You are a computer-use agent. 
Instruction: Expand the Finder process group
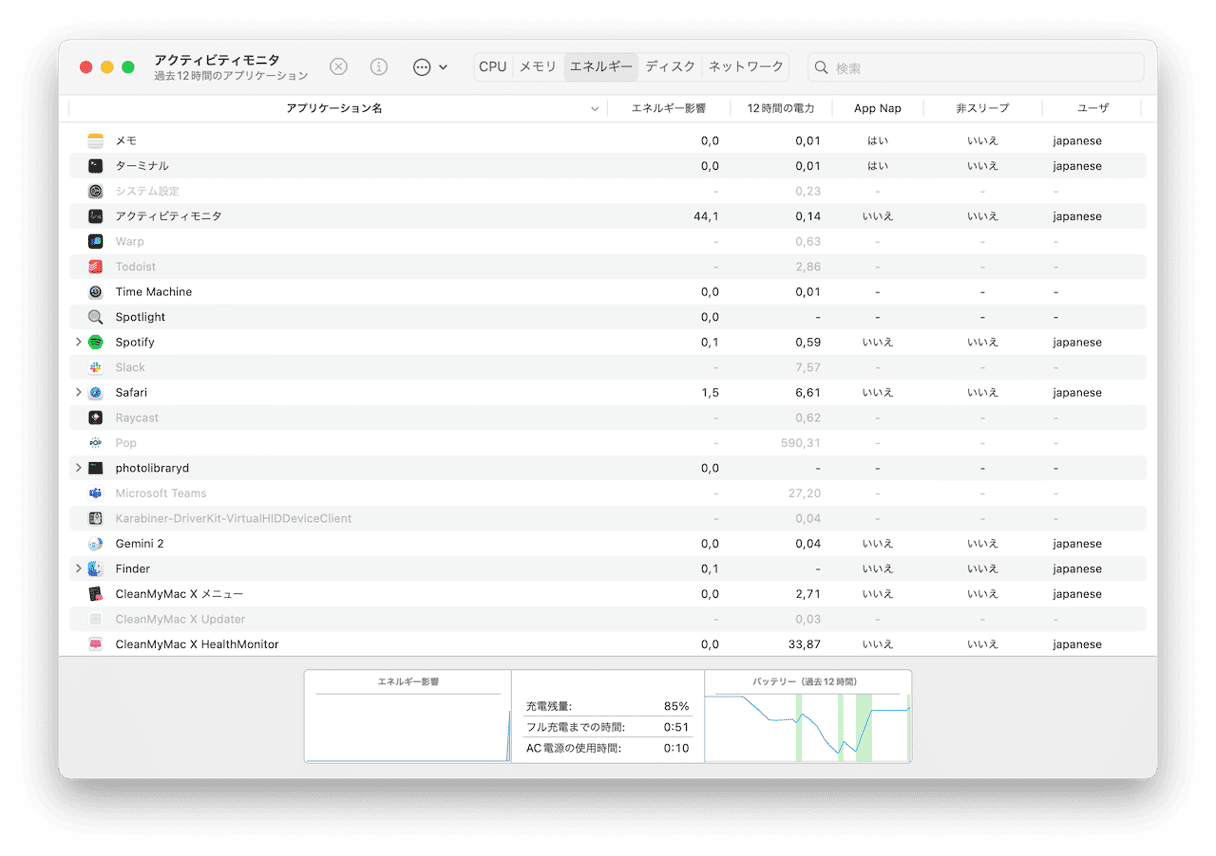click(x=78, y=569)
